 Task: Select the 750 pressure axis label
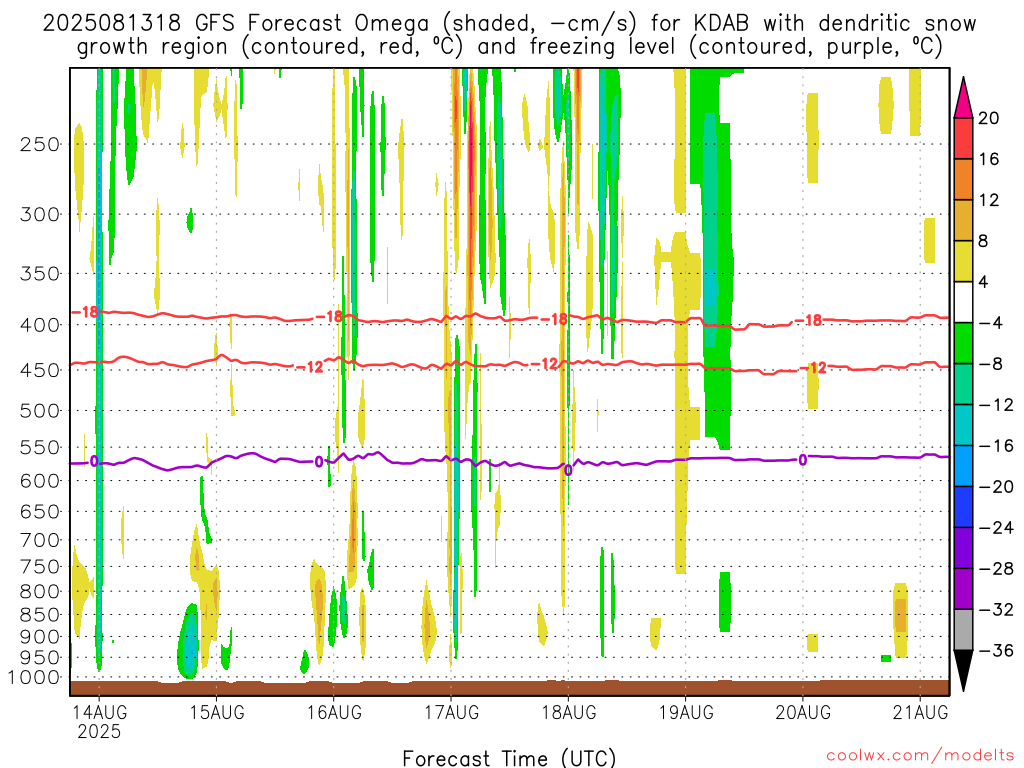tap(40, 567)
